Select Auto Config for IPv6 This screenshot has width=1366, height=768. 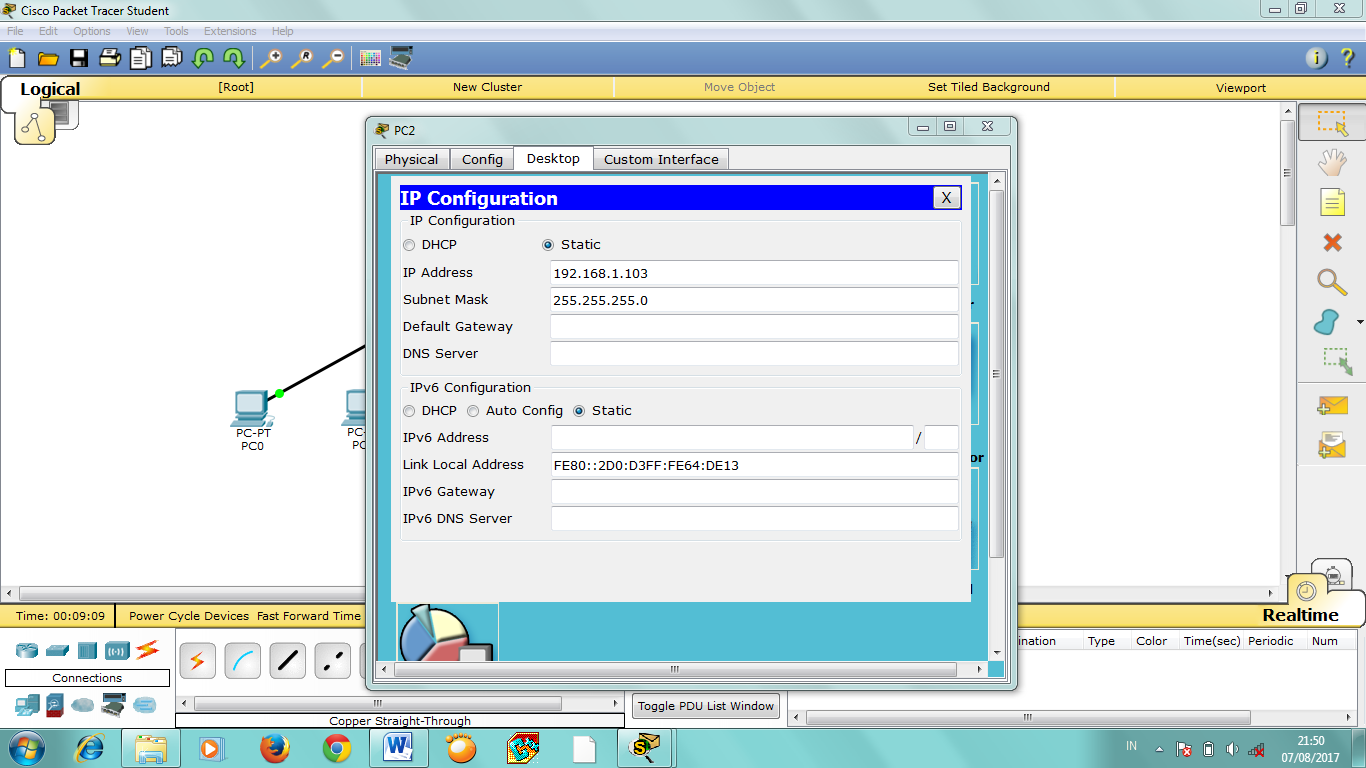[x=472, y=410]
